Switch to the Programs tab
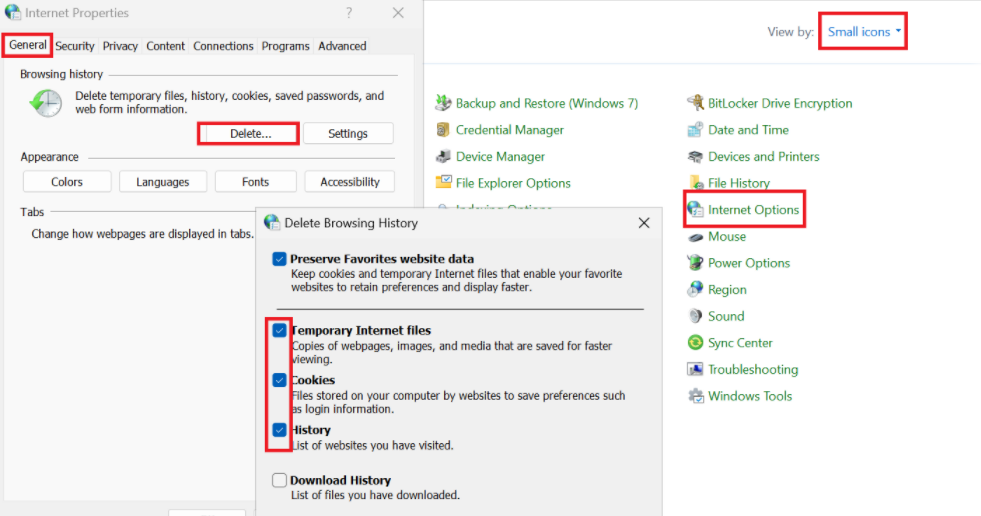The width and height of the screenshot is (981, 516). tap(285, 46)
